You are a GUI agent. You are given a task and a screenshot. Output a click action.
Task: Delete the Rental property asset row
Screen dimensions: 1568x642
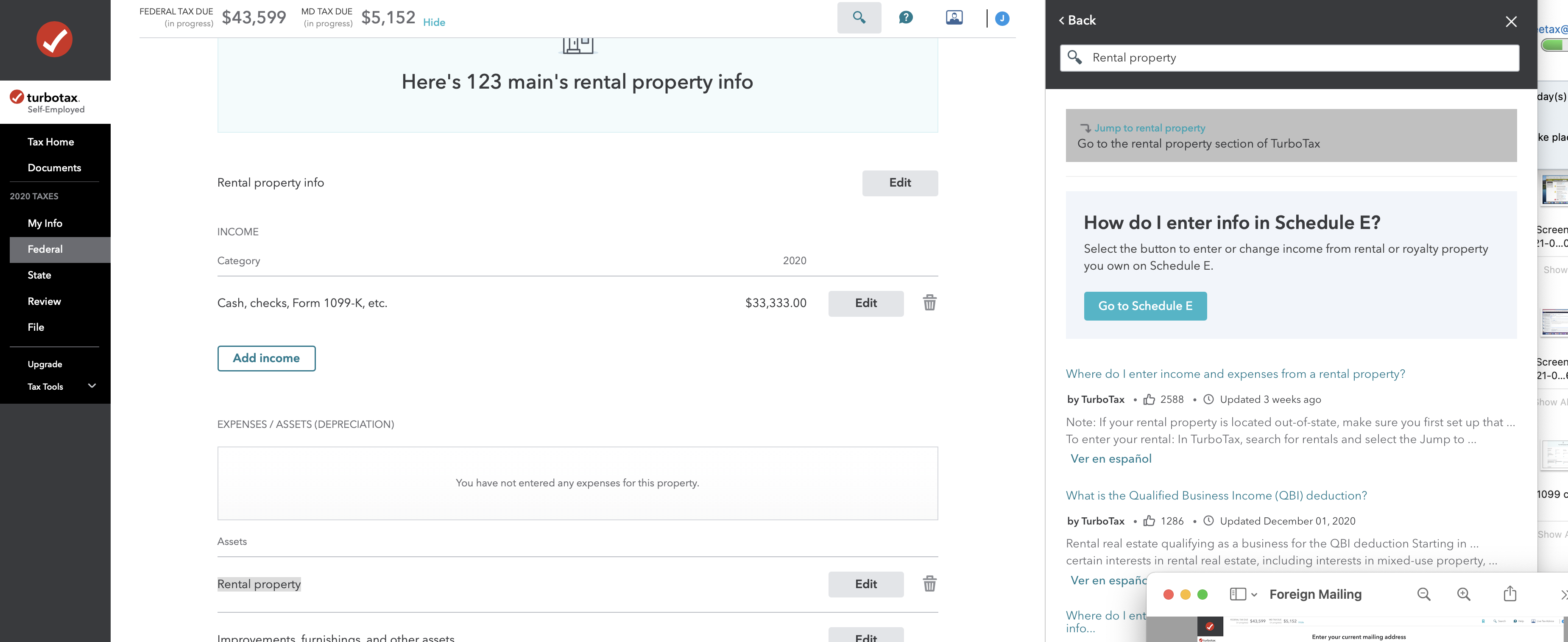click(929, 584)
